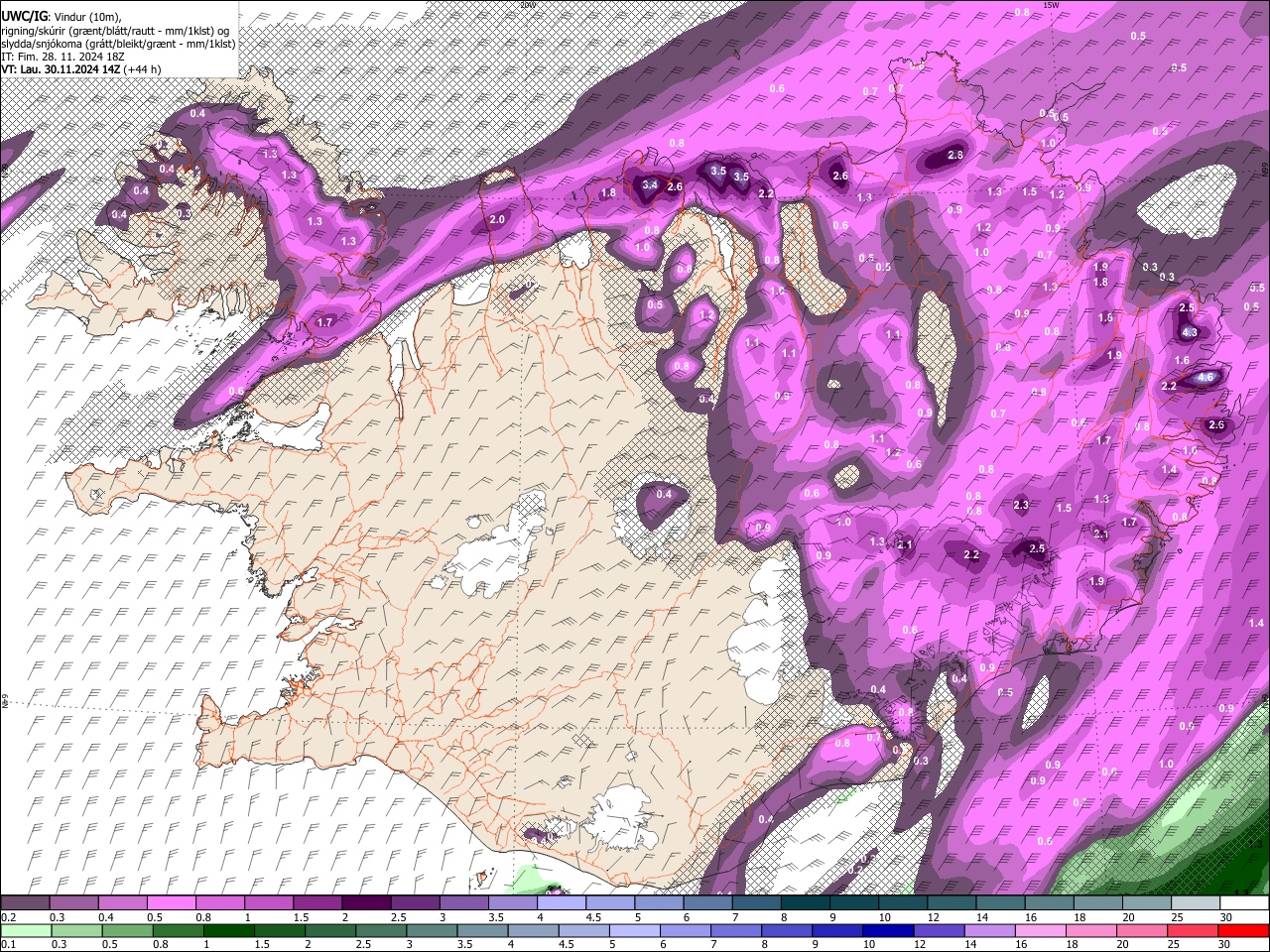Screen dimensions: 1270x952
Task: Click the darkest purple 2–2.5 swatch in the top legend
Action: (x=366, y=902)
